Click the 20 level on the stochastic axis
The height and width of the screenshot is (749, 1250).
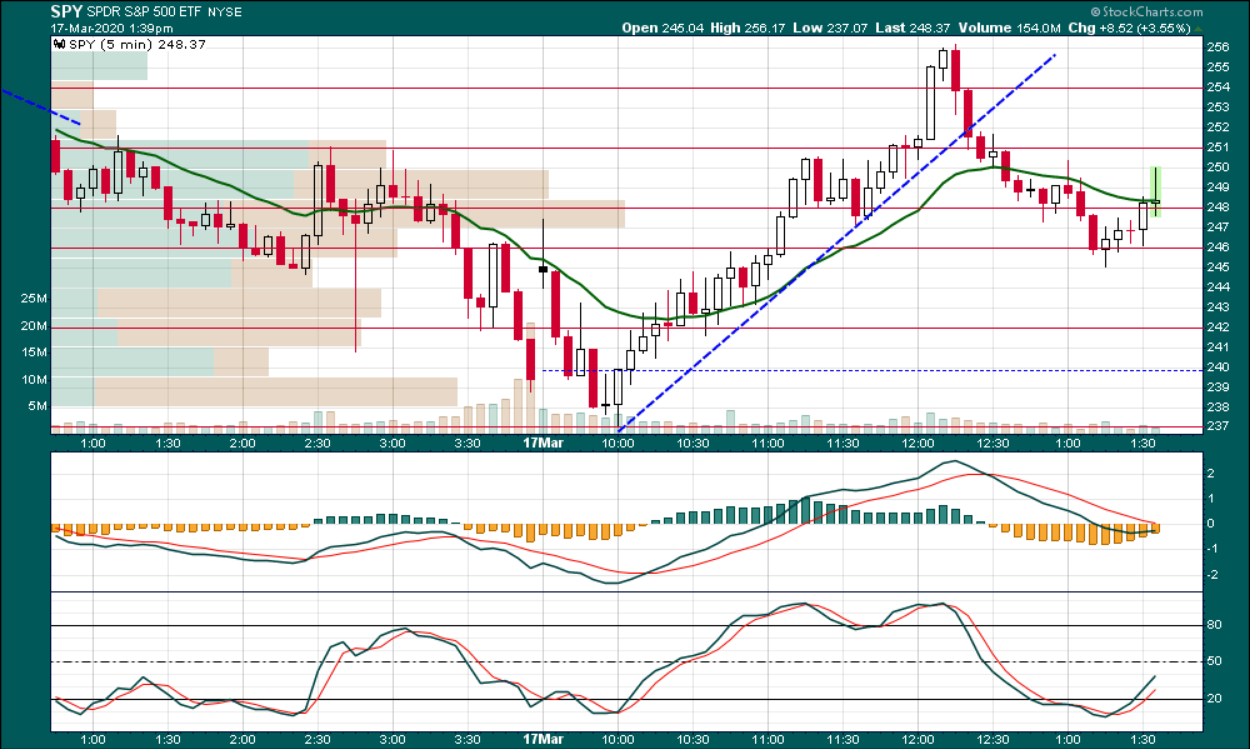pos(1215,698)
